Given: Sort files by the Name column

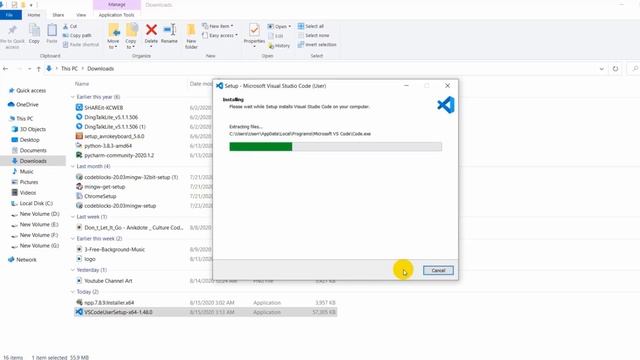Looking at the screenshot, I should pyautogui.click(x=82, y=84).
